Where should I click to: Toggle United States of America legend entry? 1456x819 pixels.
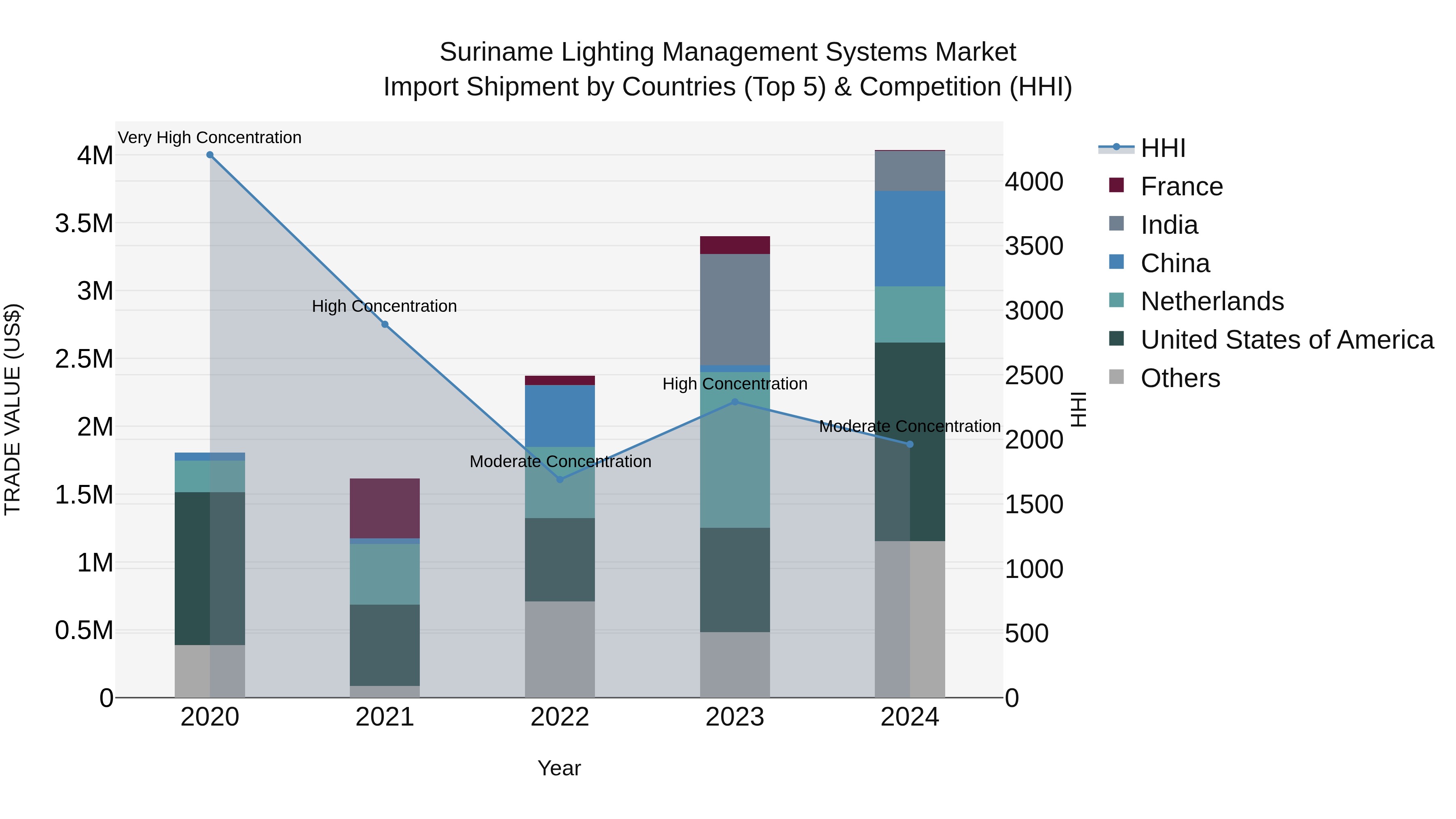pyautogui.click(x=1271, y=340)
